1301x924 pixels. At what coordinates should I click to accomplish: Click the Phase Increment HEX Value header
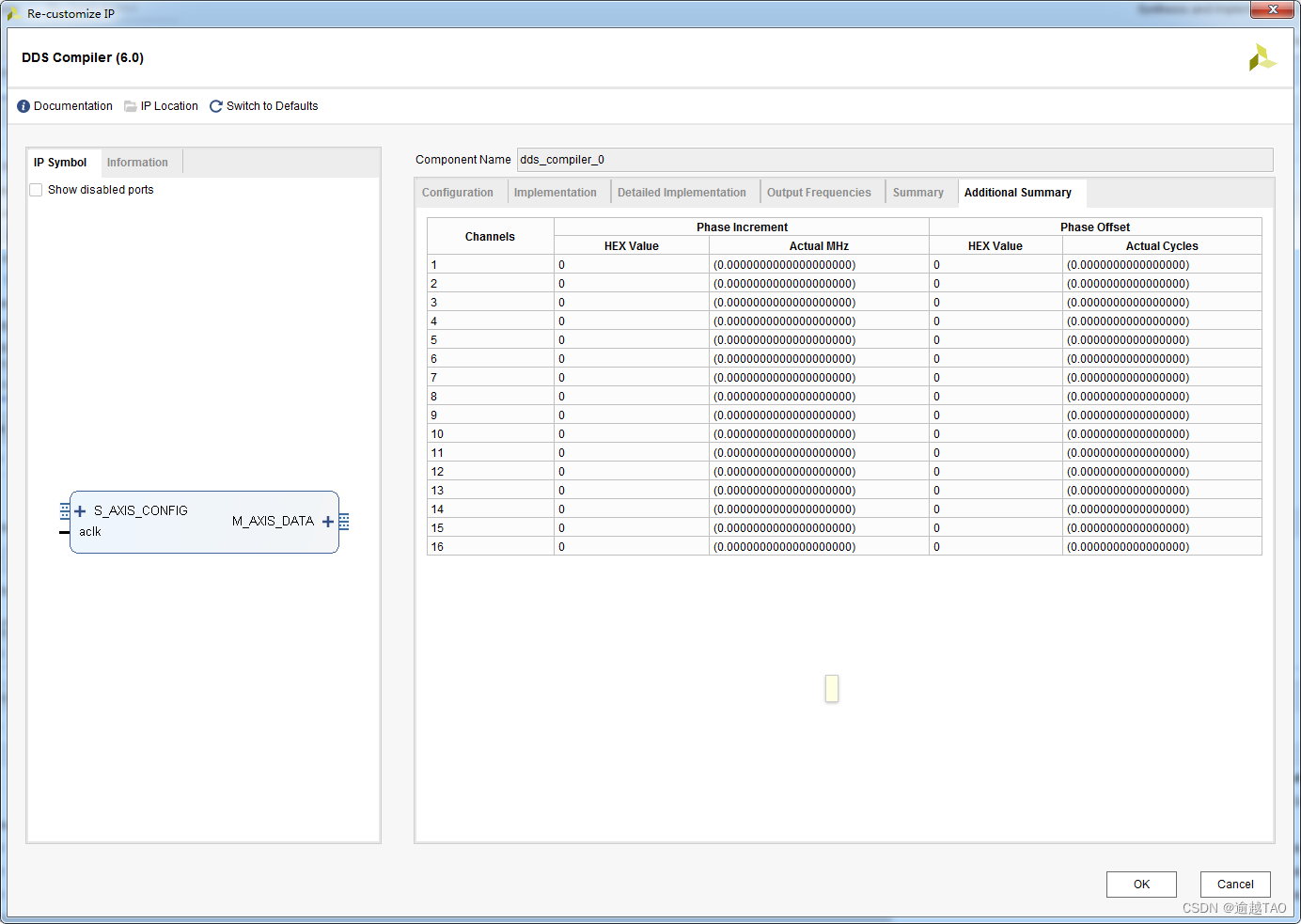tap(632, 246)
